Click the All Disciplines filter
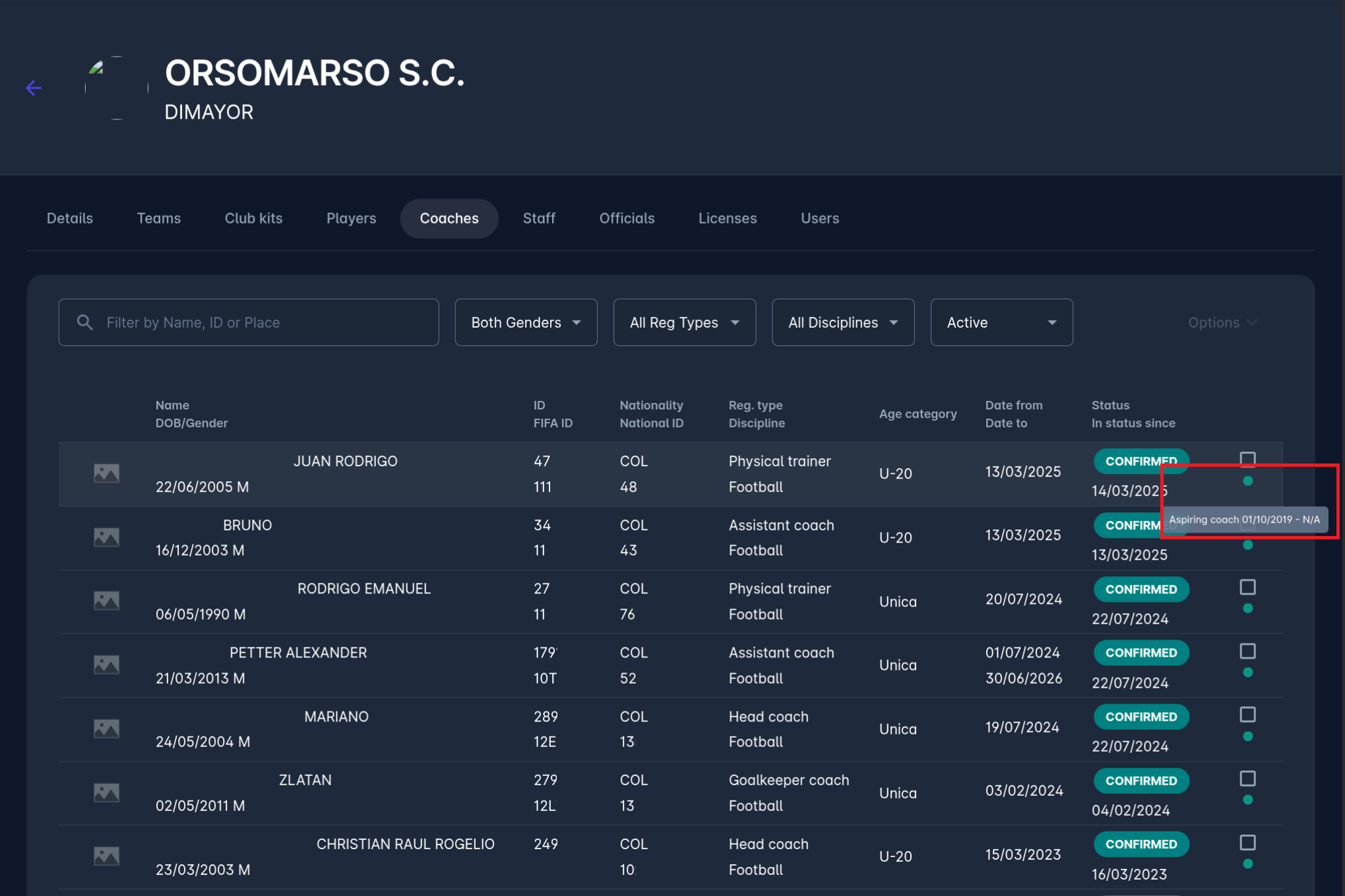Viewport: 1345px width, 896px height. pyautogui.click(x=842, y=322)
